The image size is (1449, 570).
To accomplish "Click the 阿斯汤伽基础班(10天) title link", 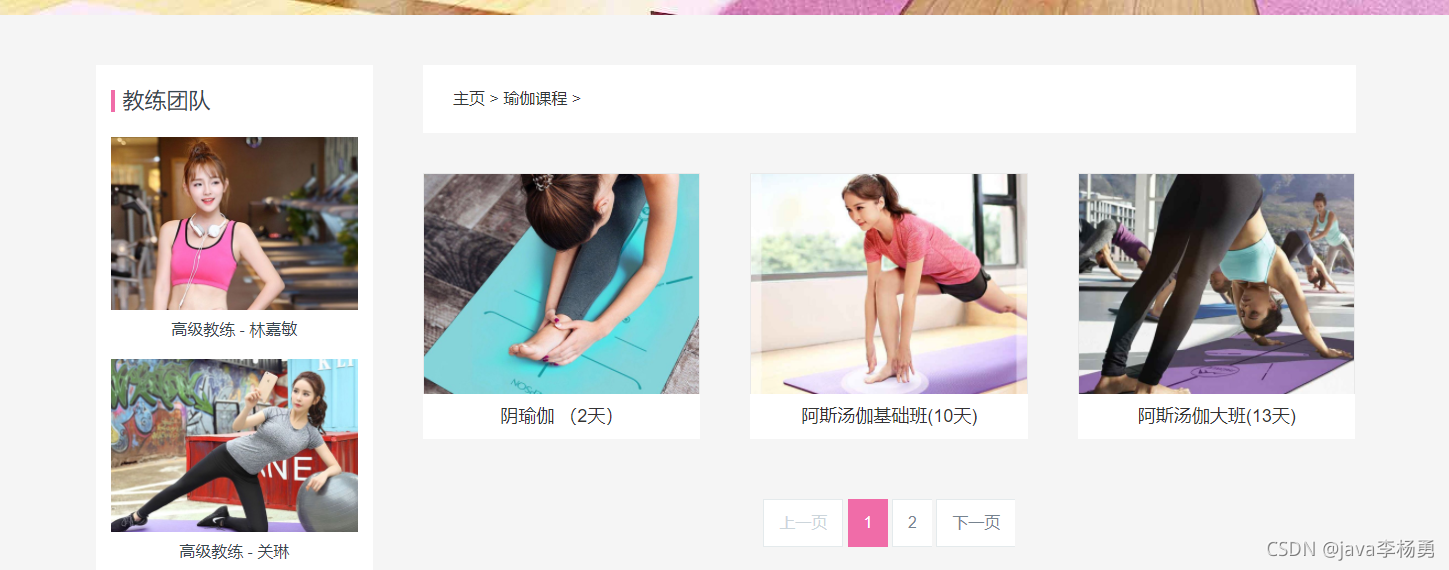I will [889, 416].
